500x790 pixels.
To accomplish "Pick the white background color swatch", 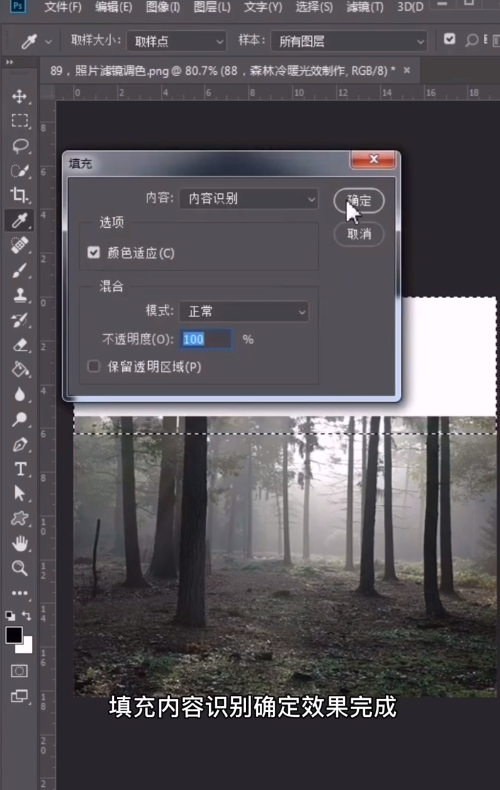I will pyautogui.click(x=26, y=647).
